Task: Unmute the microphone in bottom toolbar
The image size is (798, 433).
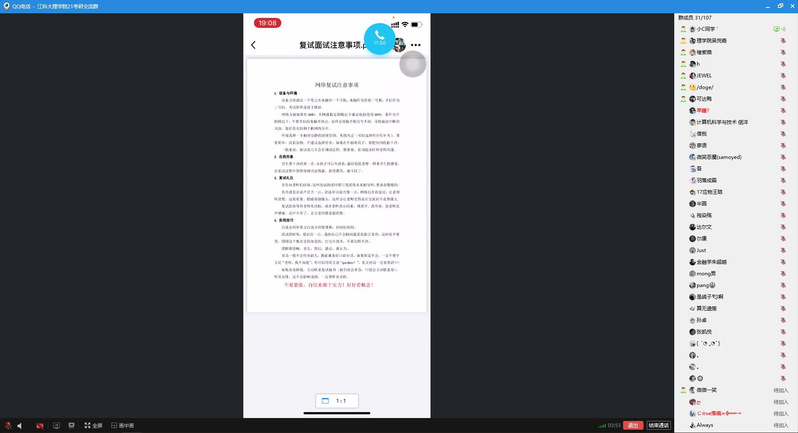Action: tap(7, 425)
